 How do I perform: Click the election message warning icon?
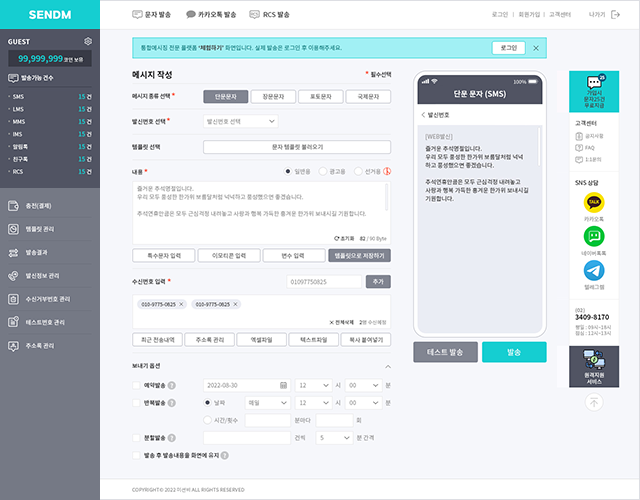387,171
